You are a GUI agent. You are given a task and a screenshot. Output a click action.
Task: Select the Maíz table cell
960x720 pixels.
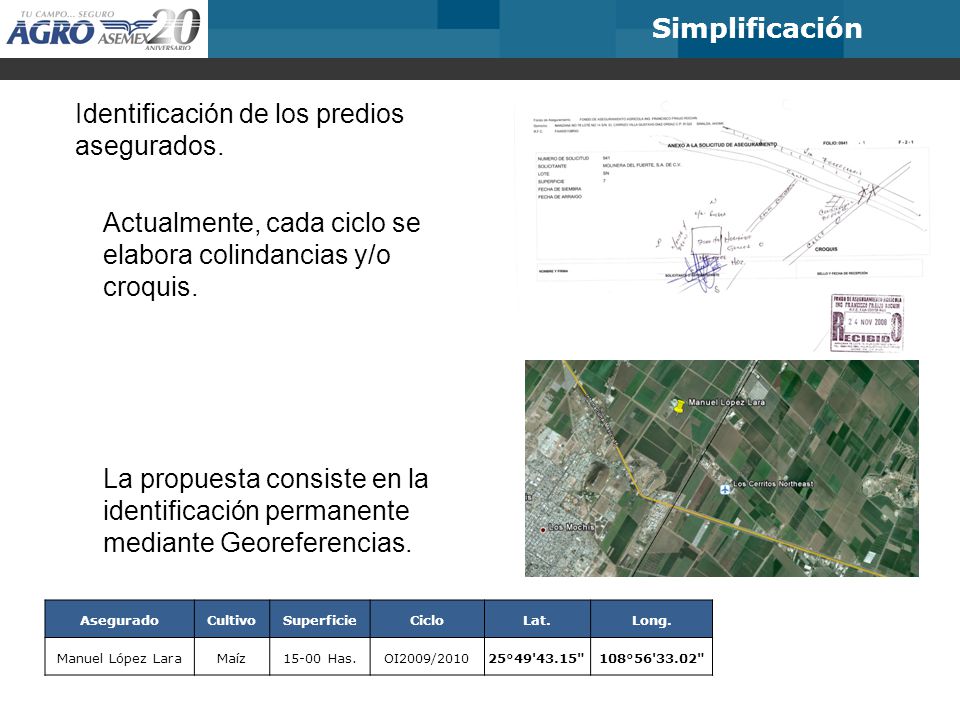click(231, 658)
